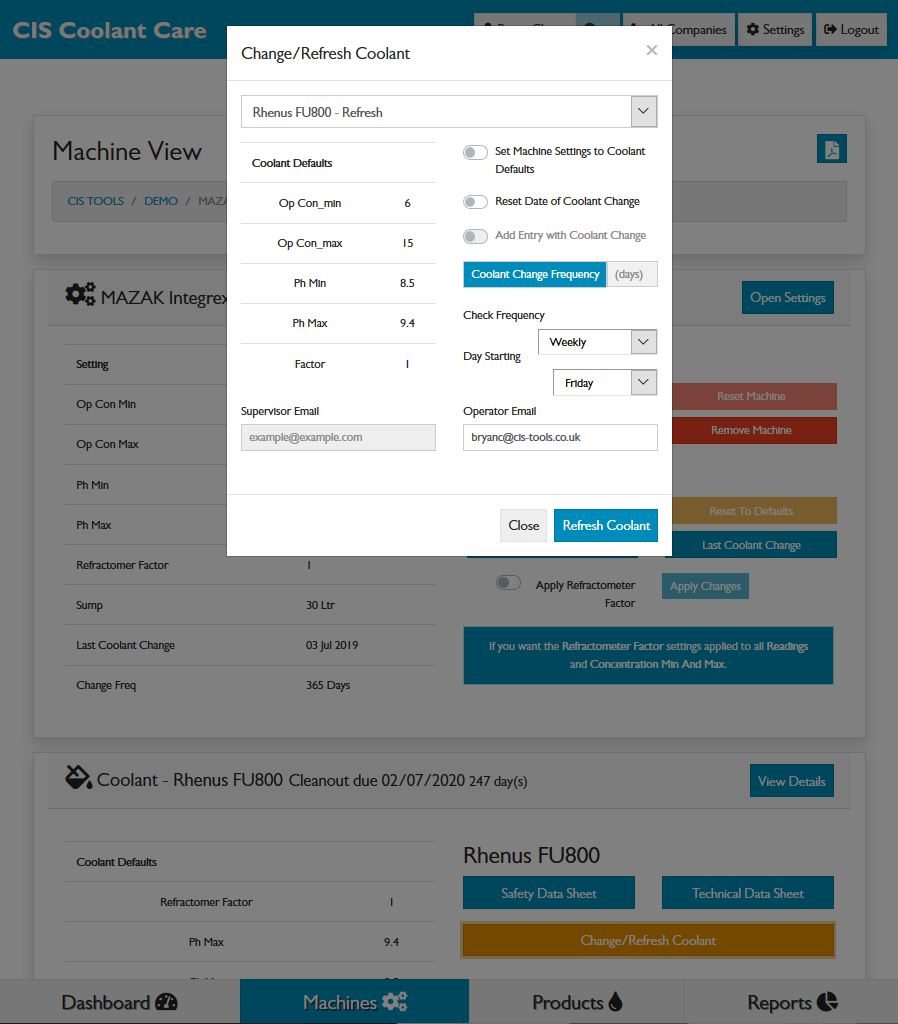
Task: Toggle Reset Date of Coolant Change
Action: tap(475, 202)
